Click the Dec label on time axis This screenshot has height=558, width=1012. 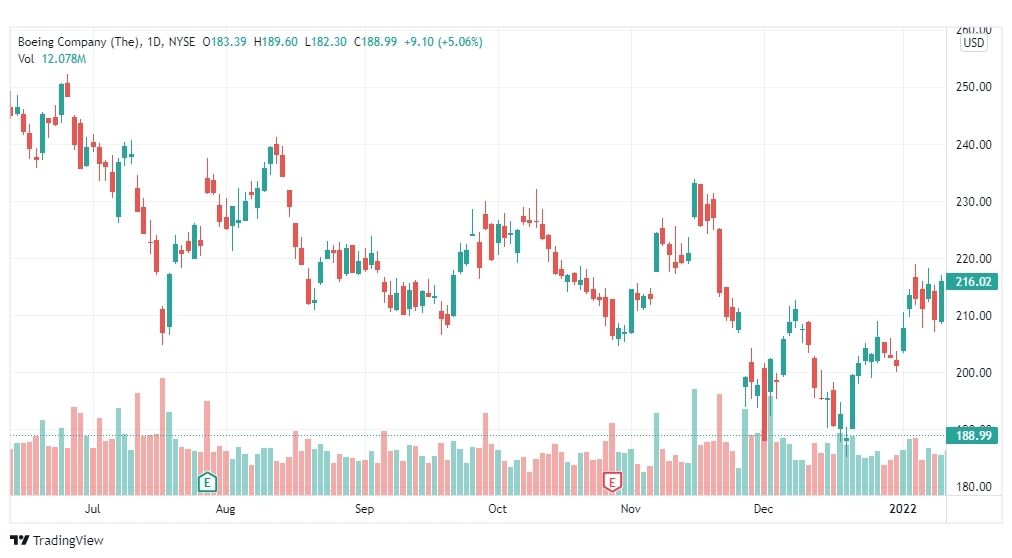763,509
